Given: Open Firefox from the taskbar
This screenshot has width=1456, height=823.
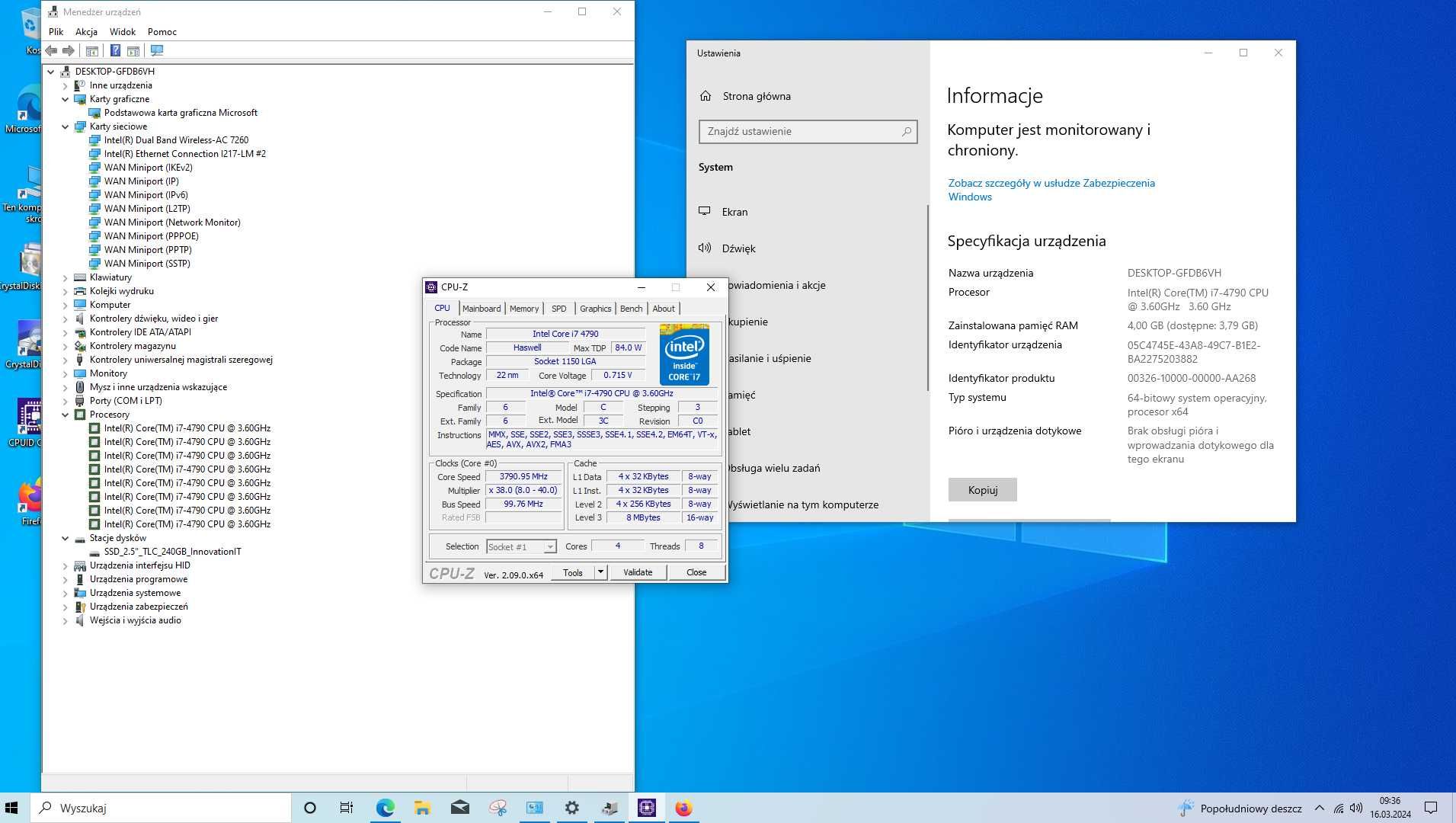Looking at the screenshot, I should (683, 808).
